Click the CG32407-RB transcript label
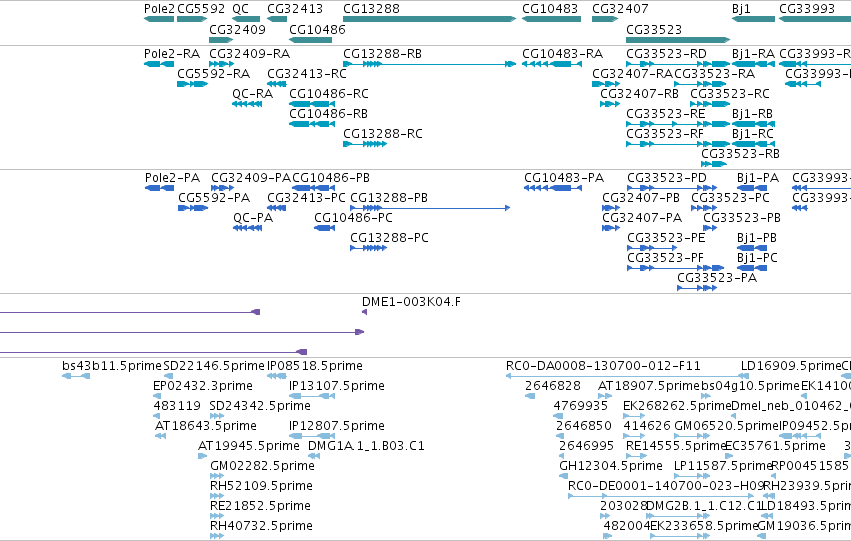This screenshot has height=541, width=851. coord(639,94)
